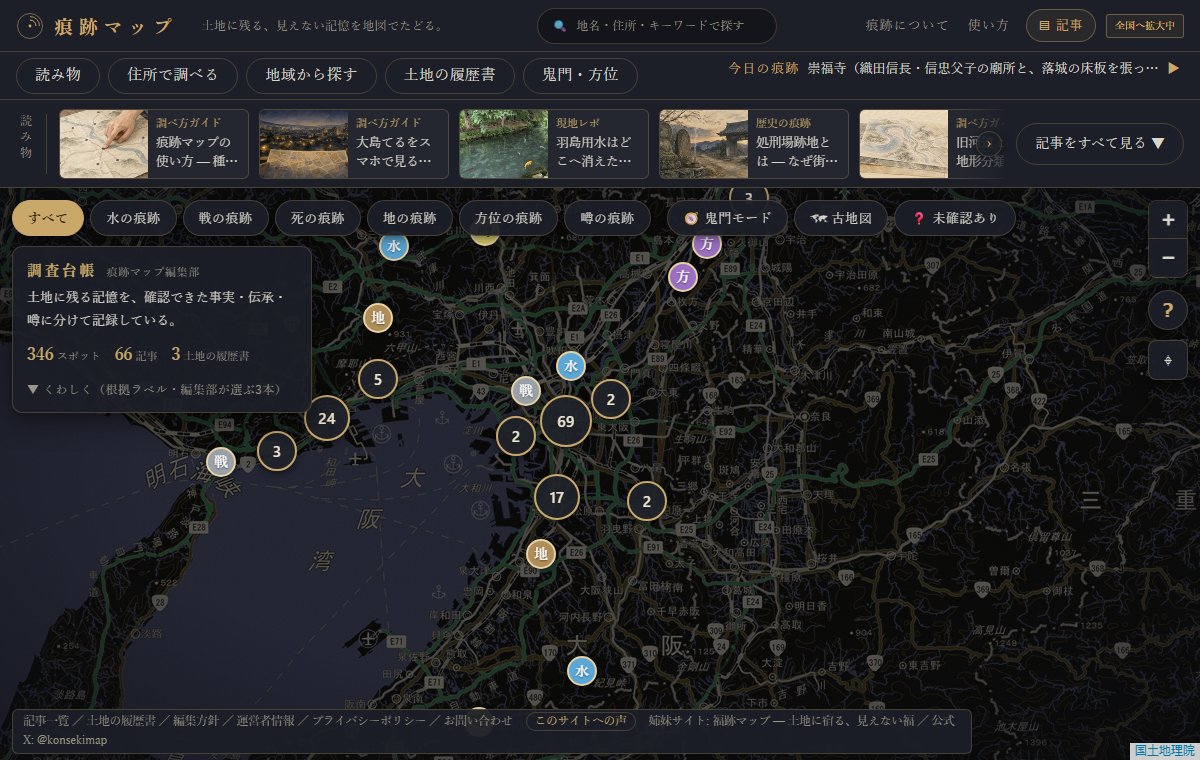Viewport: 1200px width, 760px height.
Task: Toggle the 噂の痕跡 filter
Action: tap(607, 218)
